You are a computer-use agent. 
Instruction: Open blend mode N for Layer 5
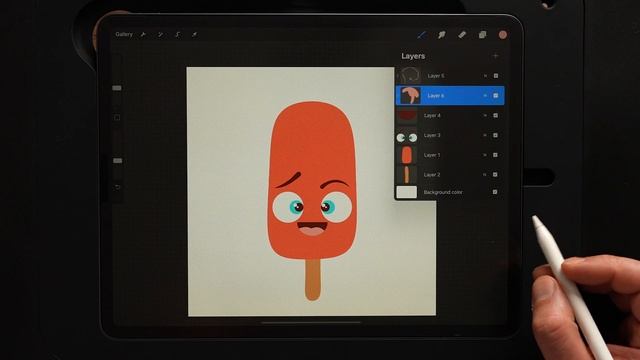tap(485, 76)
